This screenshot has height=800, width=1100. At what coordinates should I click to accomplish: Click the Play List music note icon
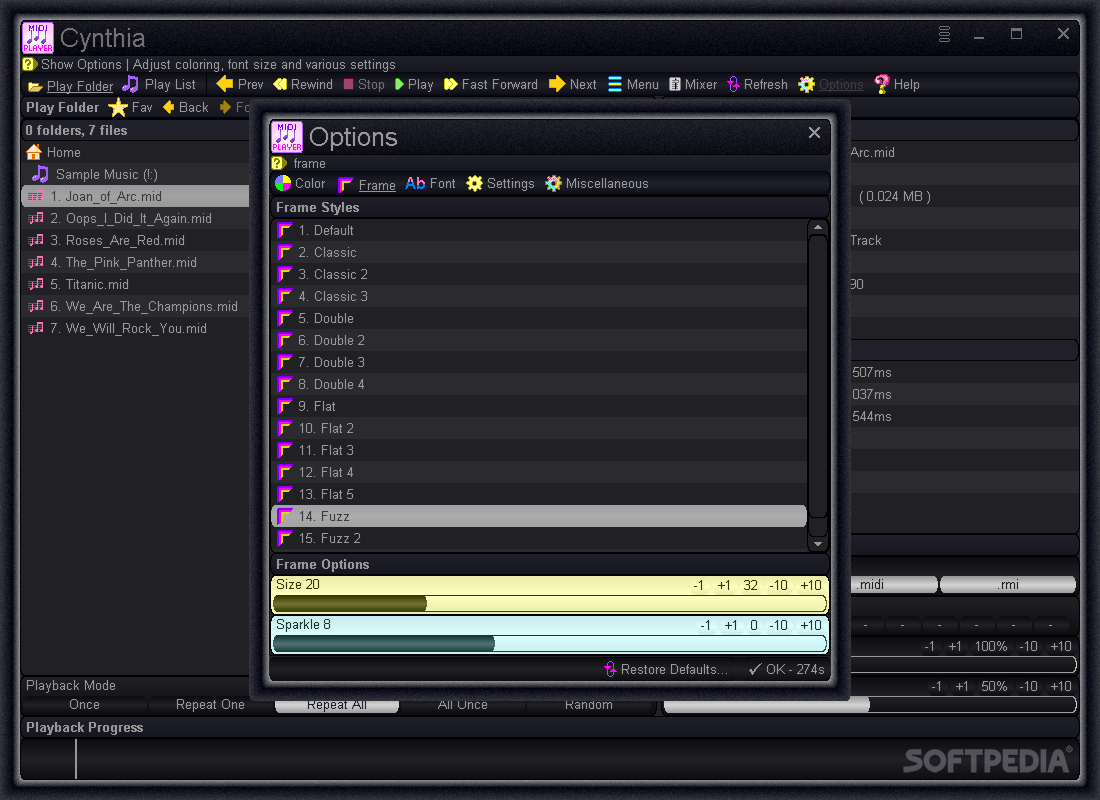[130, 84]
